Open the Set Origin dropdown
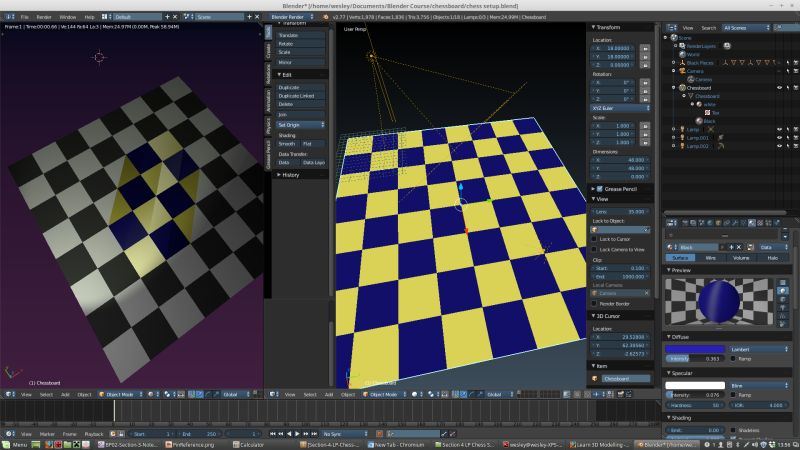800x450 pixels. (300, 124)
